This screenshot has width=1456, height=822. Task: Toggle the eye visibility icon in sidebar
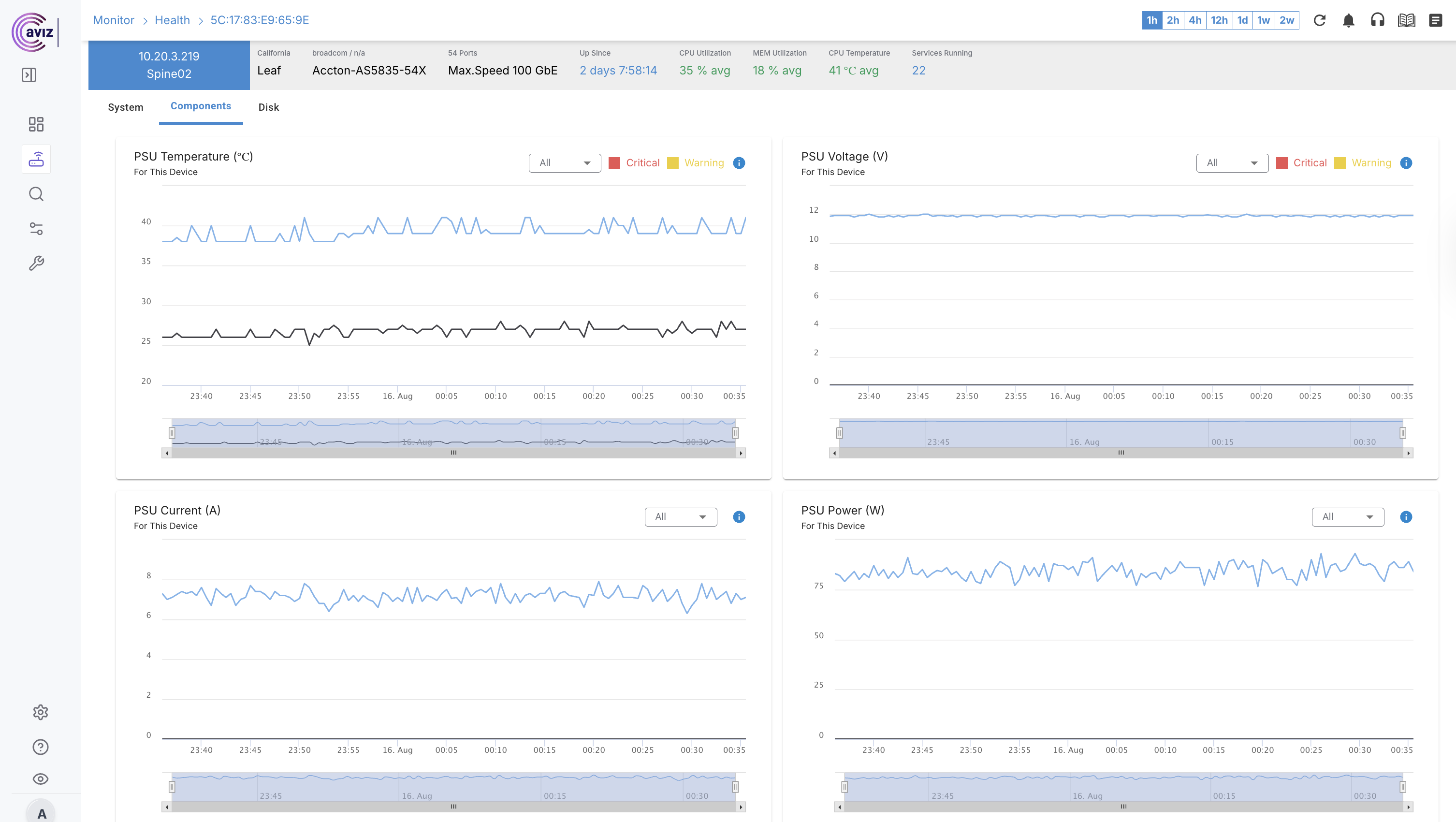click(40, 778)
